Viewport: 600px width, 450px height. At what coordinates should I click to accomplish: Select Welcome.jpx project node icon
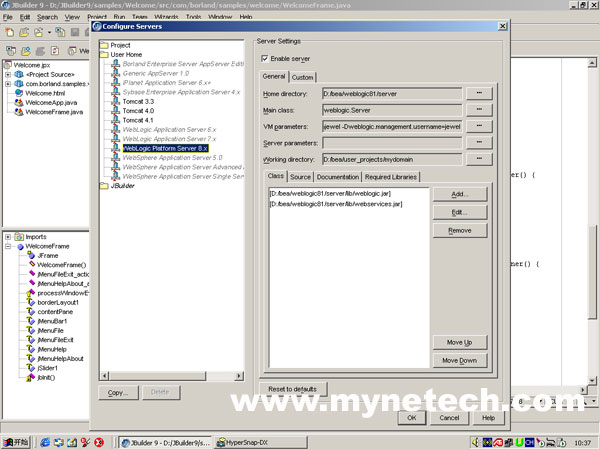click(x=8, y=65)
